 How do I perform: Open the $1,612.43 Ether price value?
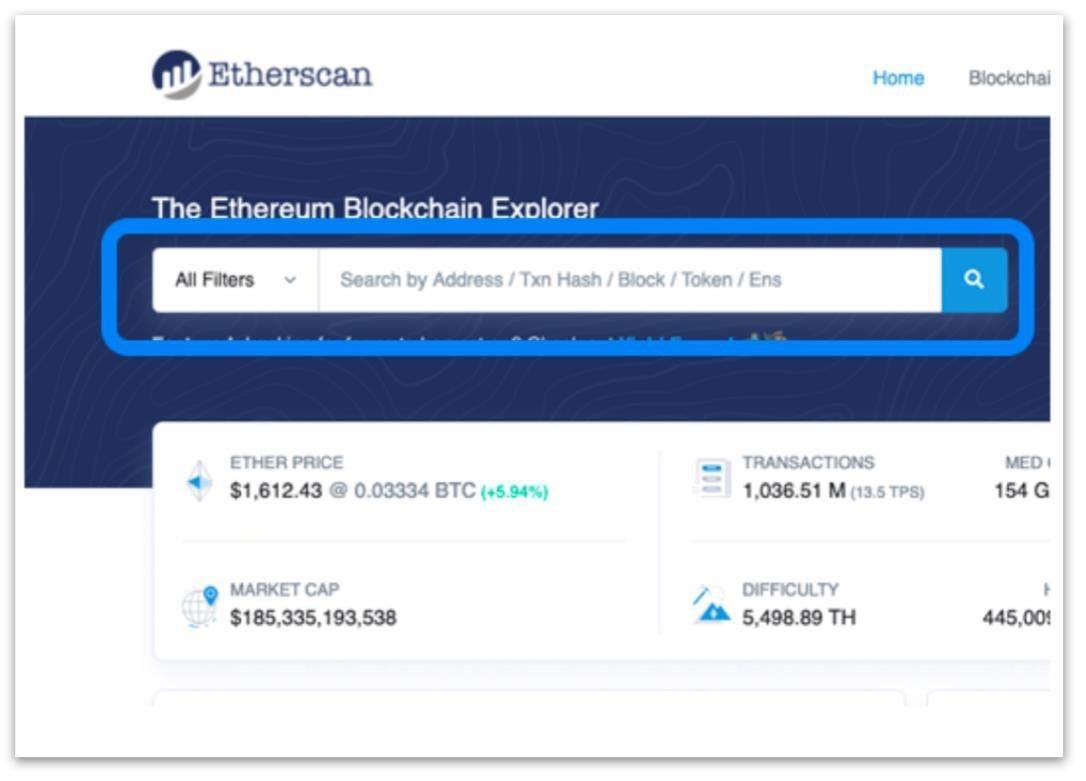click(x=276, y=491)
